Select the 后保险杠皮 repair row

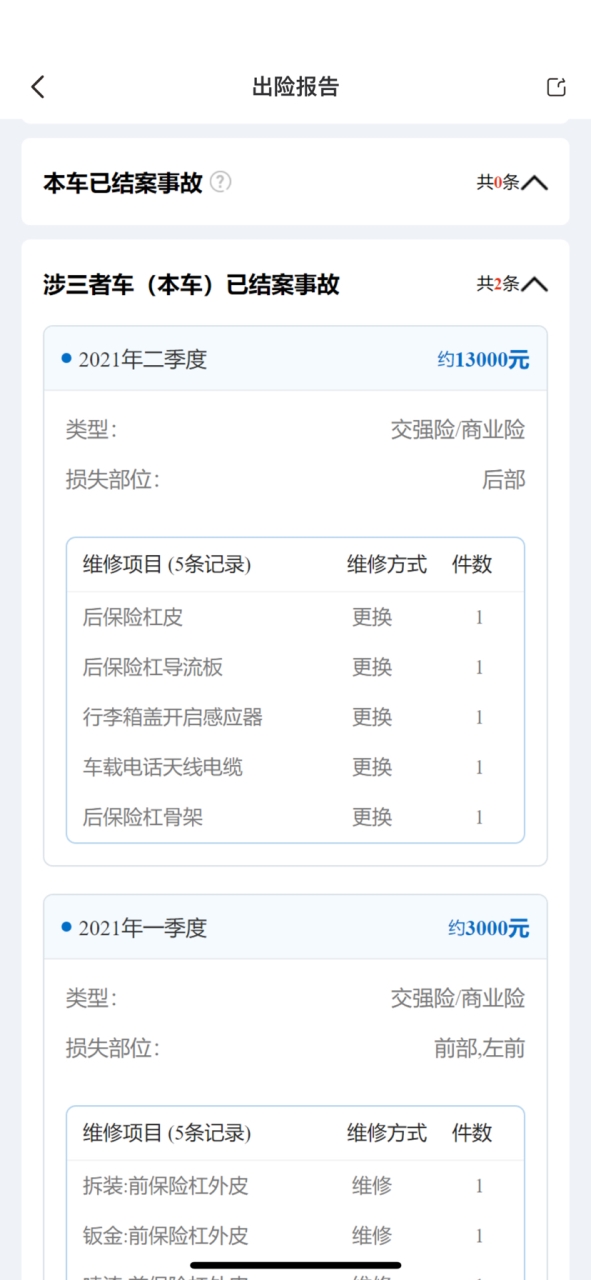click(x=295, y=617)
